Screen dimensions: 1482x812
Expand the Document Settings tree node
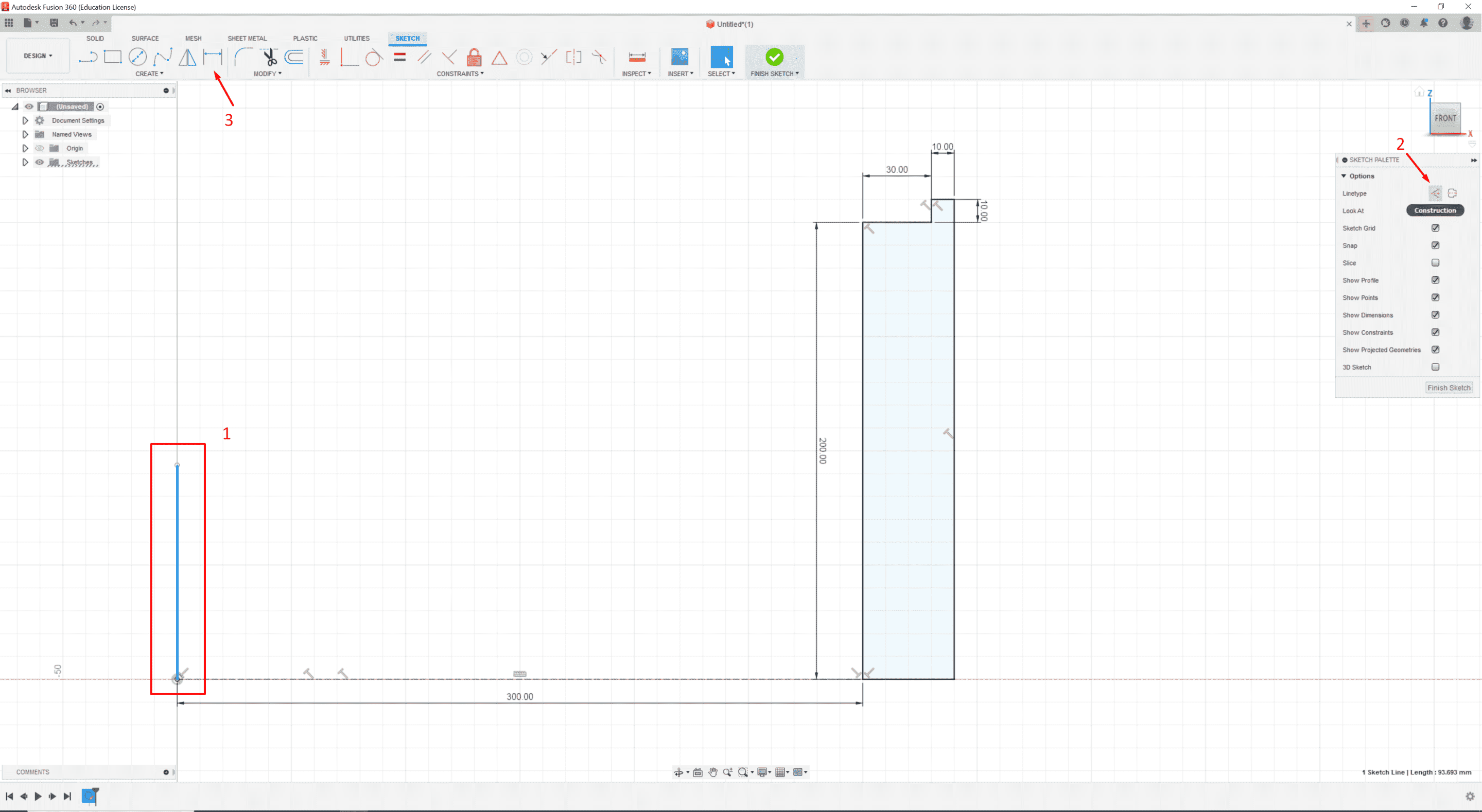tap(25, 120)
